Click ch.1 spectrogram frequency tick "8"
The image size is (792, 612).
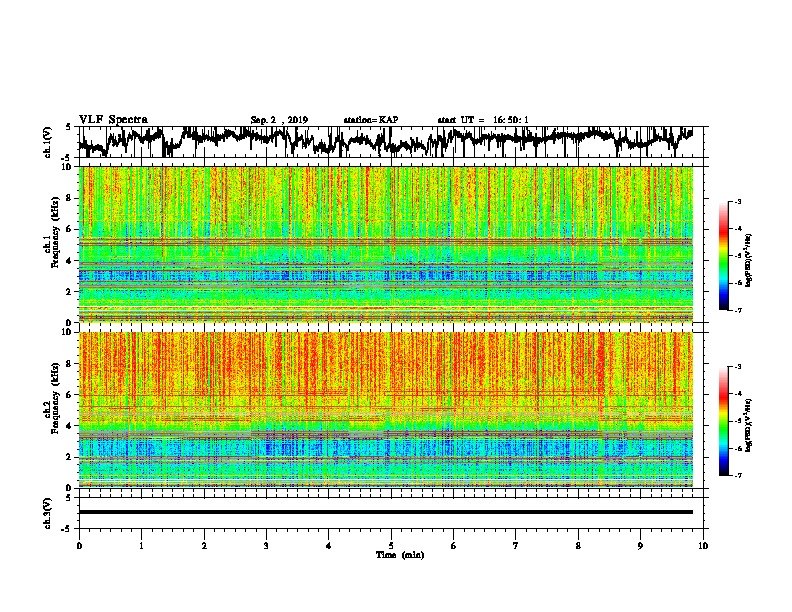(x=69, y=198)
